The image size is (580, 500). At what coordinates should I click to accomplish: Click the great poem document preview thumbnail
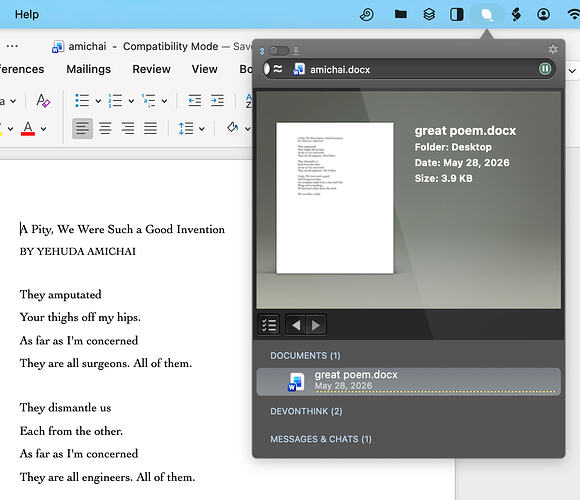[x=335, y=198]
